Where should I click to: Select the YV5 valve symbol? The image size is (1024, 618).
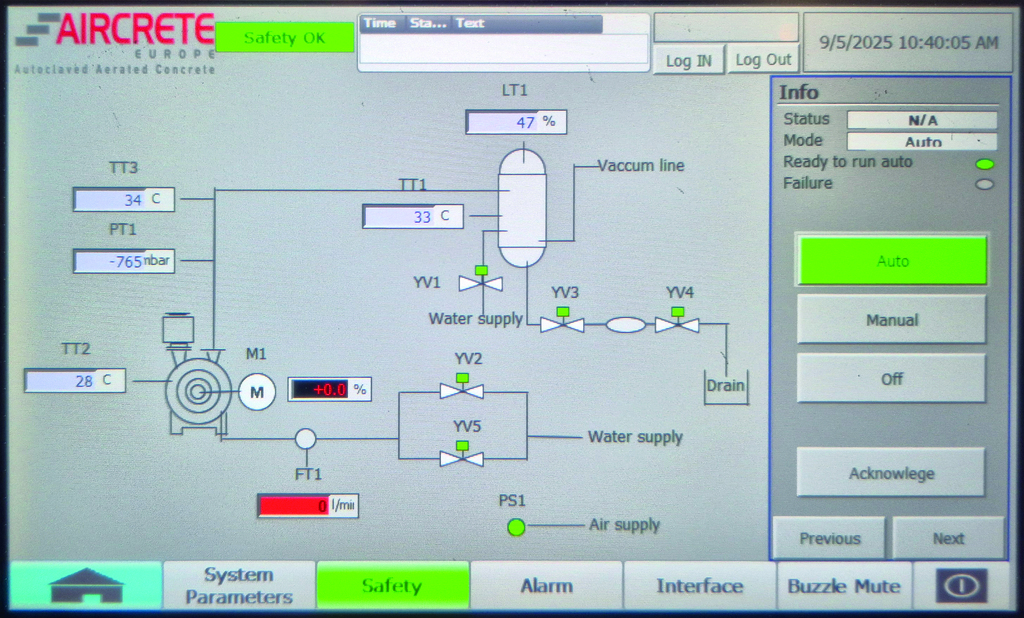461,457
